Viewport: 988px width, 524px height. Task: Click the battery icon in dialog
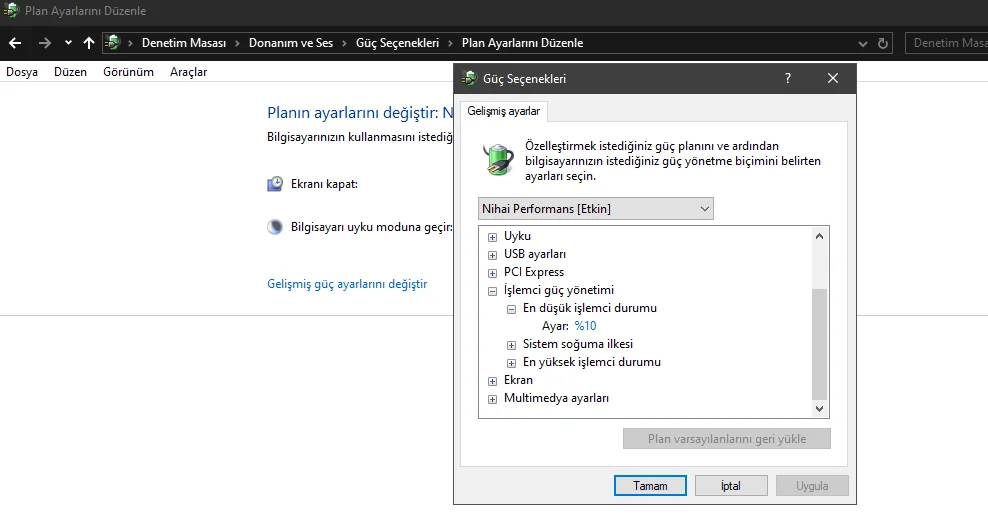point(498,160)
